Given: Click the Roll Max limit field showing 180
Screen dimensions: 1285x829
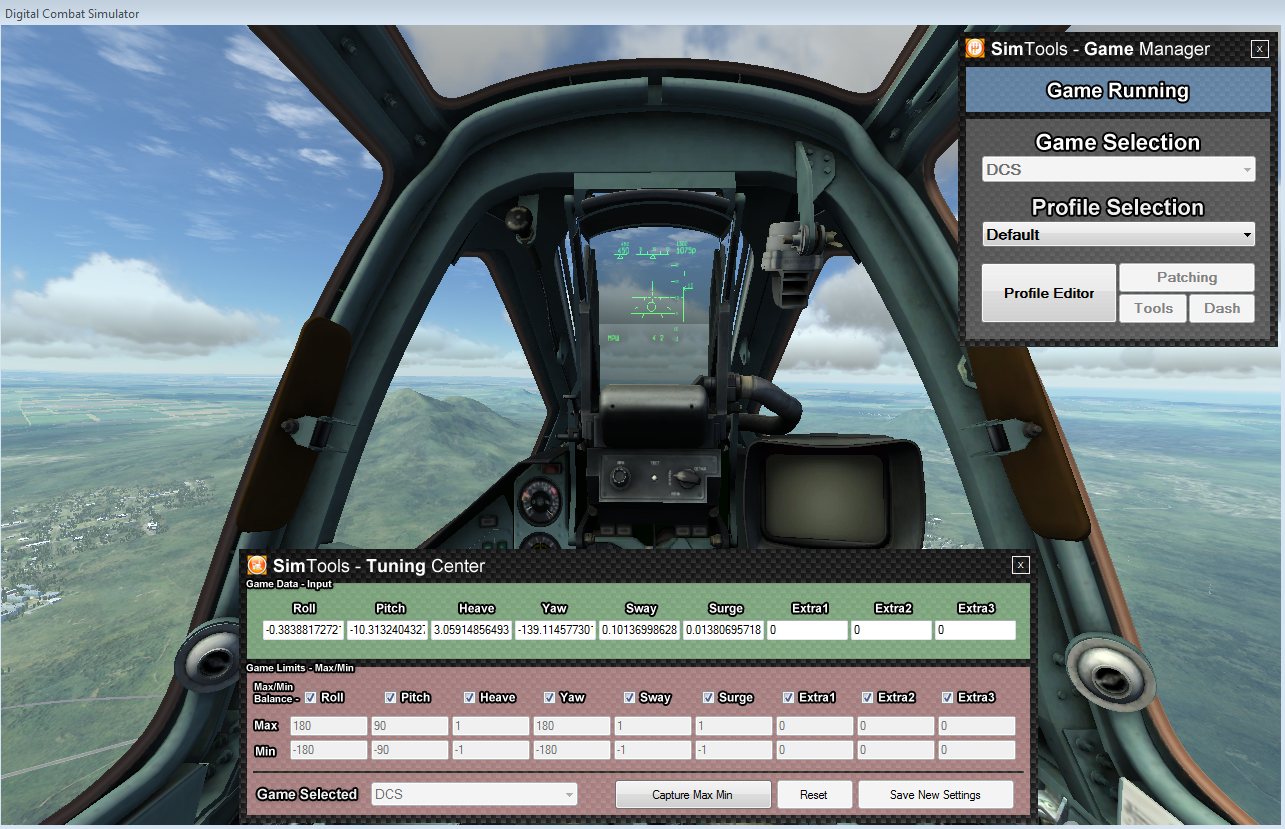Looking at the screenshot, I should pos(328,726).
